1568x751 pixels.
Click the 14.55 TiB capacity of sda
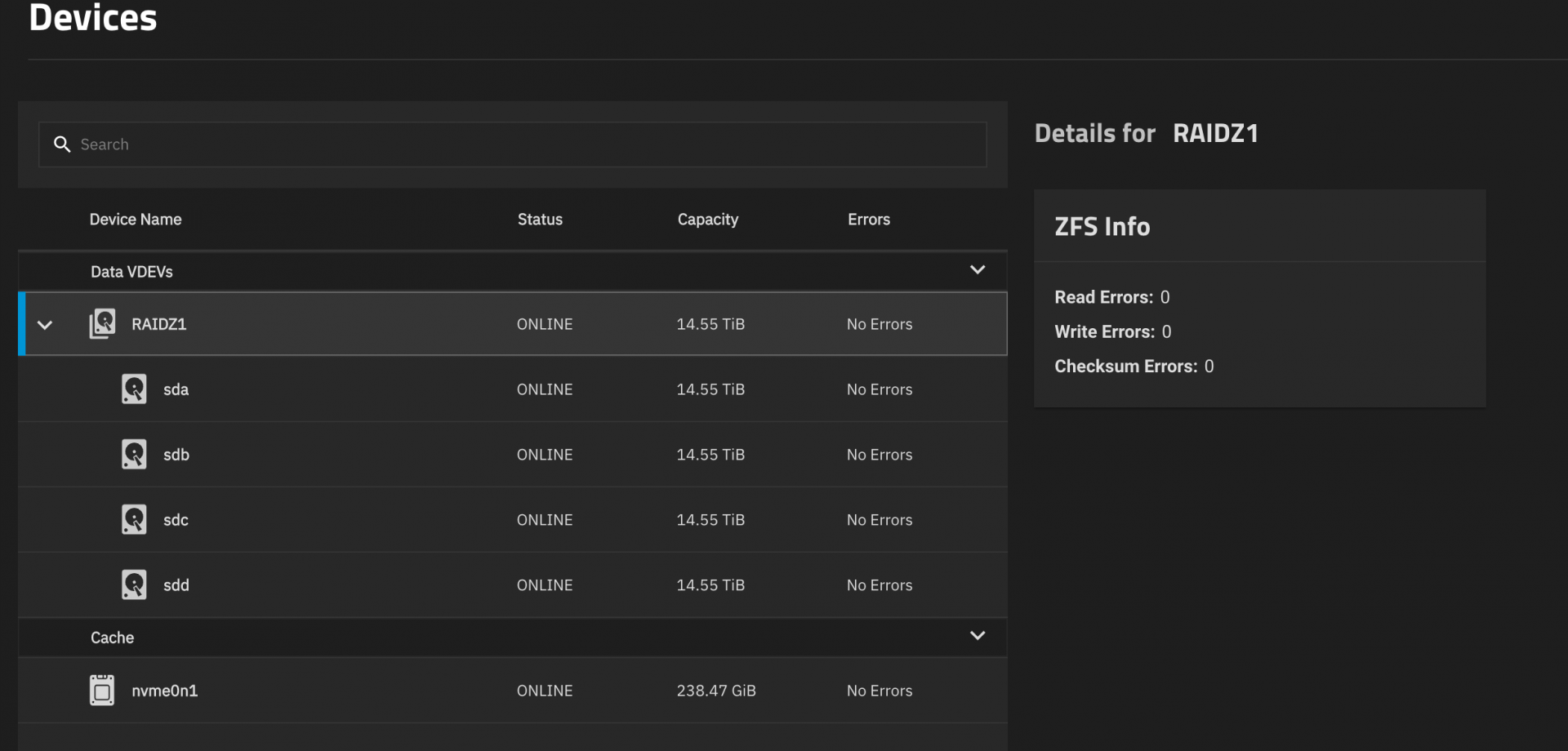point(710,390)
